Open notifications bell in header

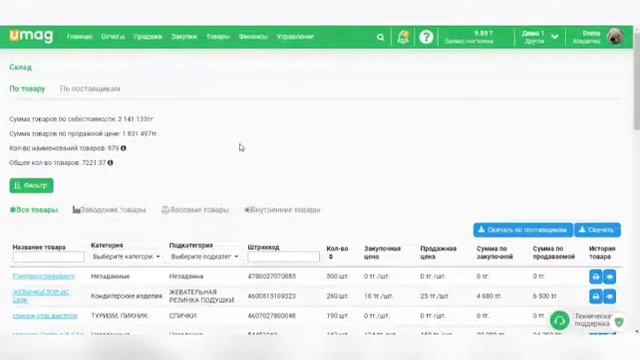403,37
